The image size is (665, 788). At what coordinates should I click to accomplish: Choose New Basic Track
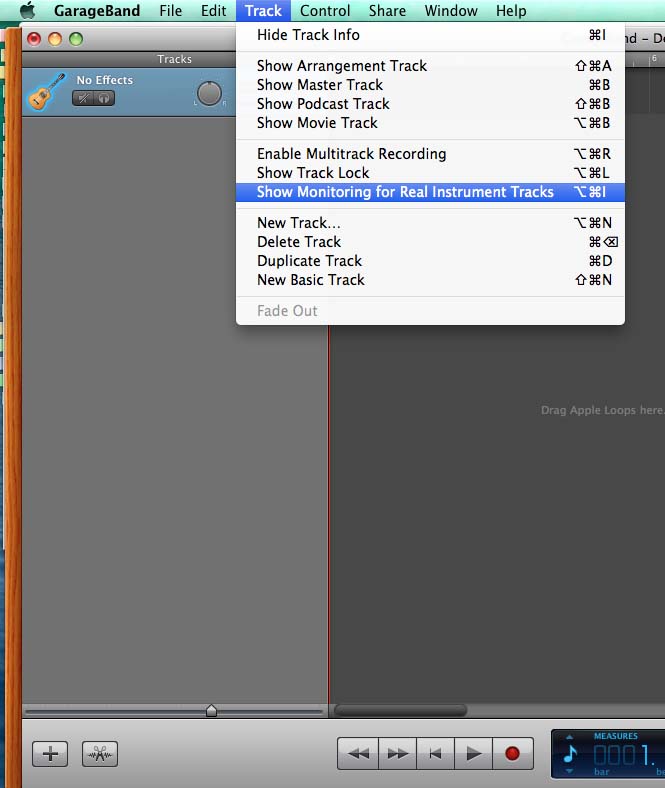click(x=430, y=280)
